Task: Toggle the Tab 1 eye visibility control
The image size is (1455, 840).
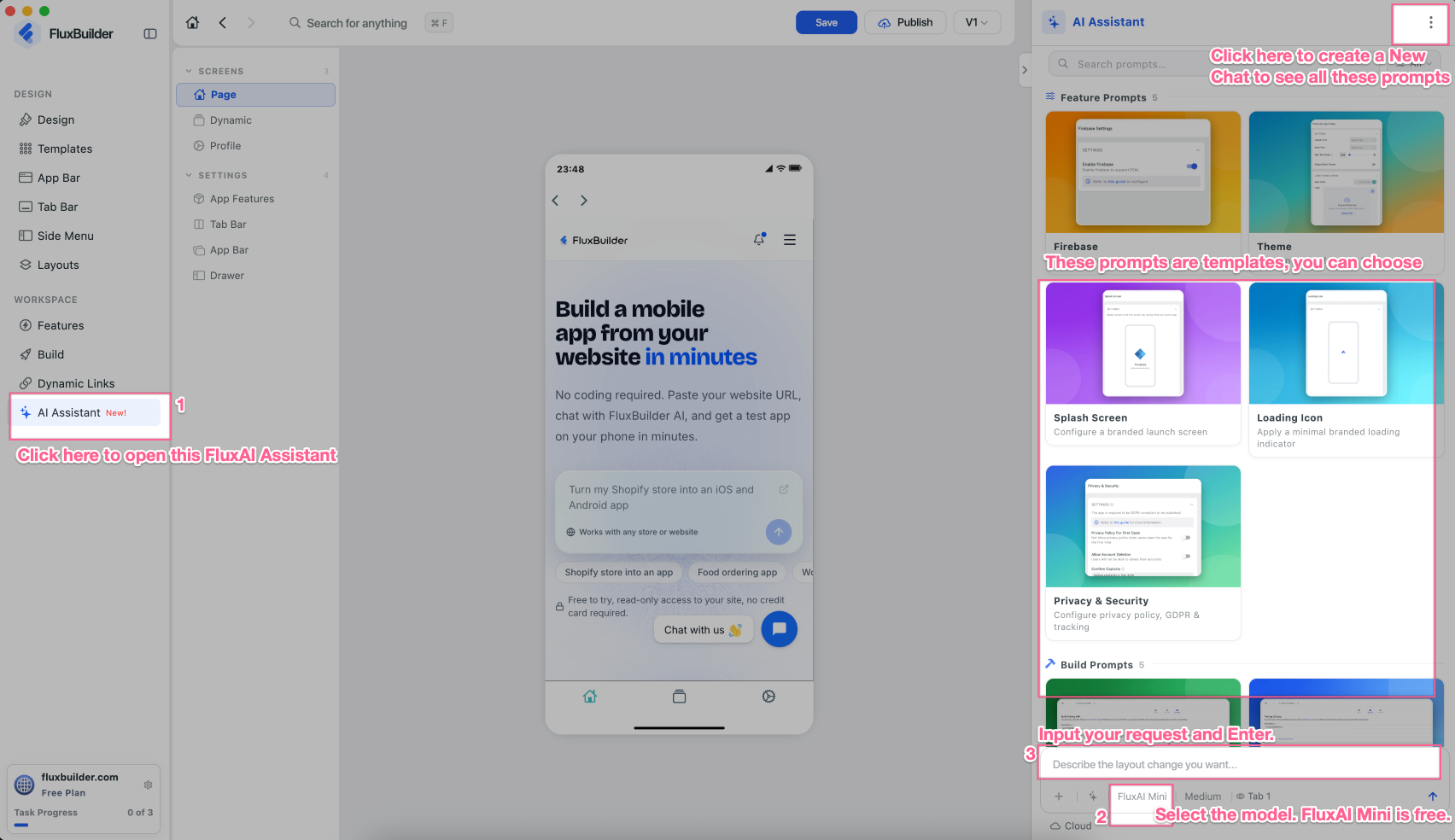Action: tap(1241, 796)
